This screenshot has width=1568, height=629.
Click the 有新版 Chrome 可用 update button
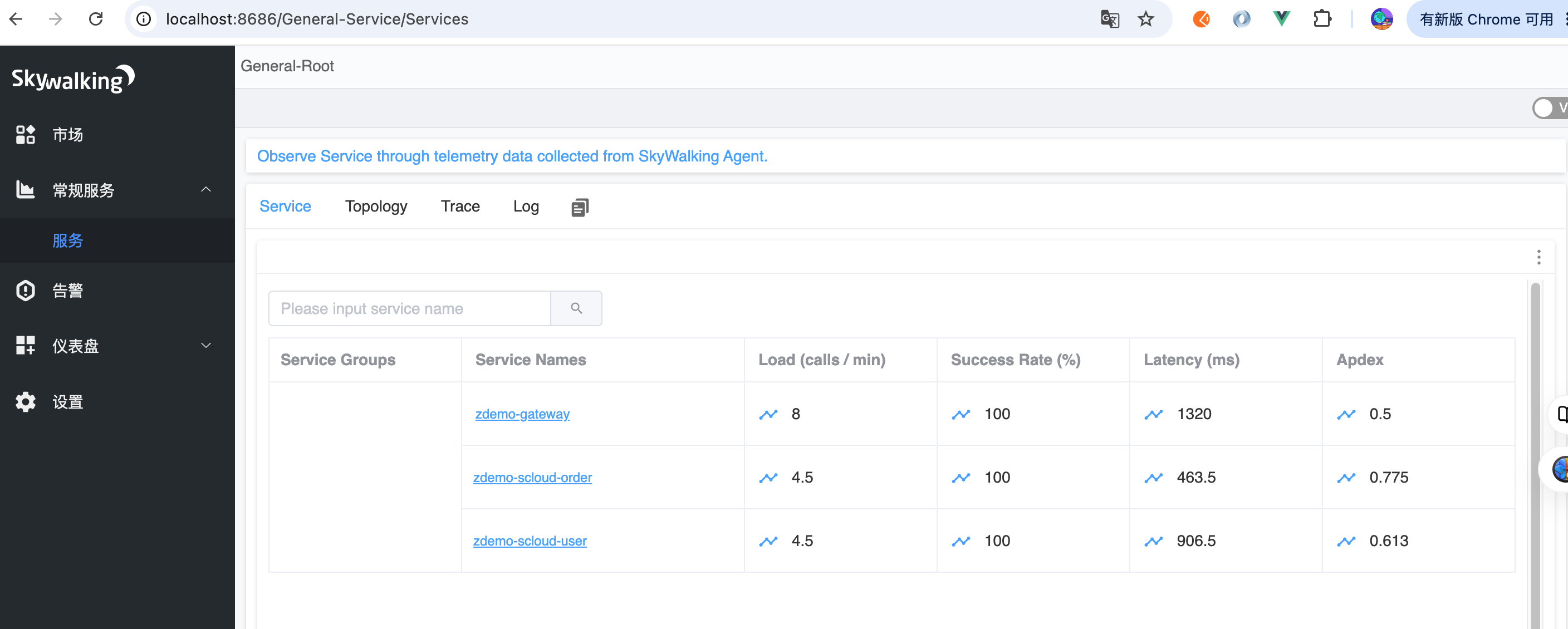point(1487,19)
